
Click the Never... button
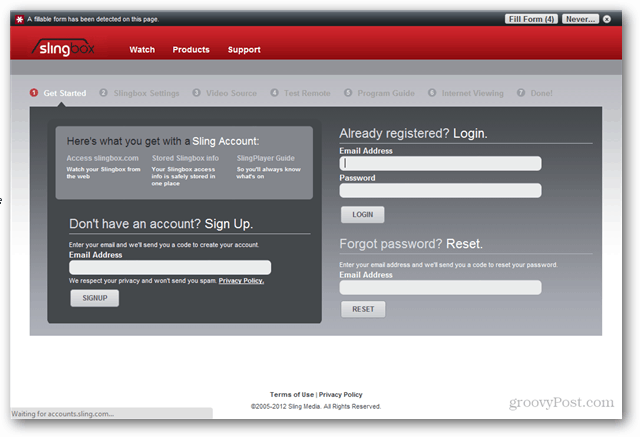pyautogui.click(x=580, y=19)
